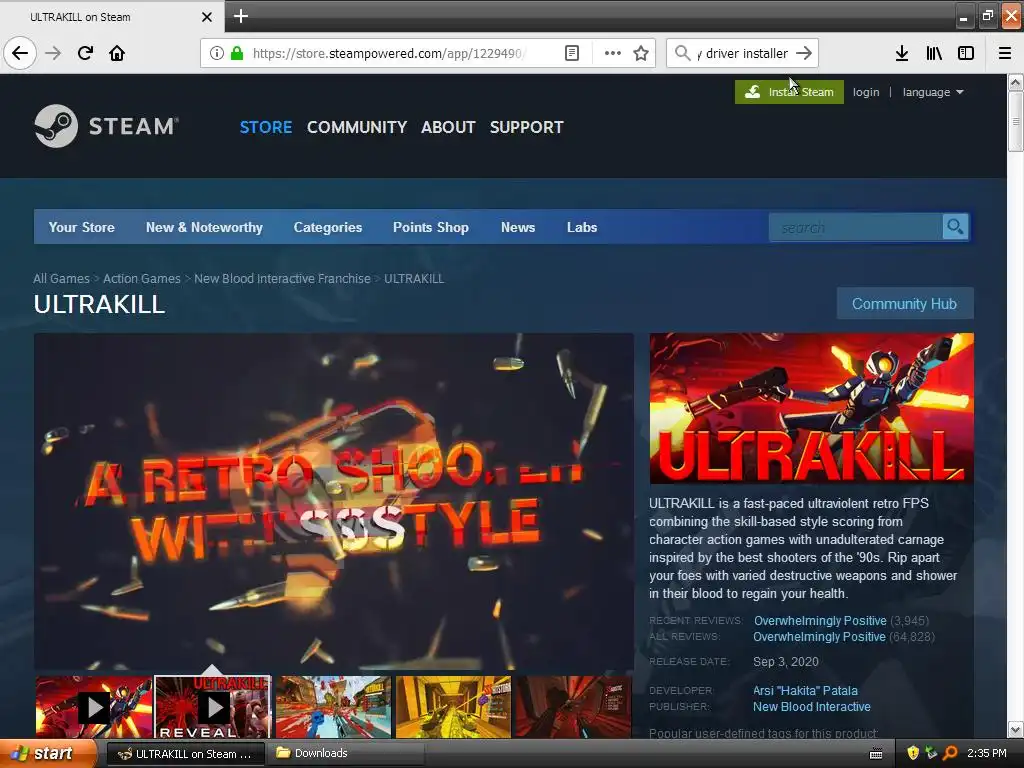Click the All Games breadcrumb
Screen dimensions: 1024x768
[x=61, y=279]
